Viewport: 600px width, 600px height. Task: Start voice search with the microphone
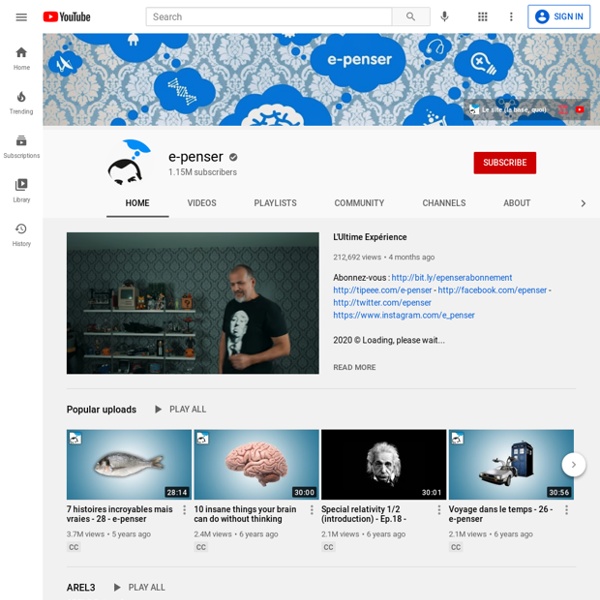click(444, 16)
